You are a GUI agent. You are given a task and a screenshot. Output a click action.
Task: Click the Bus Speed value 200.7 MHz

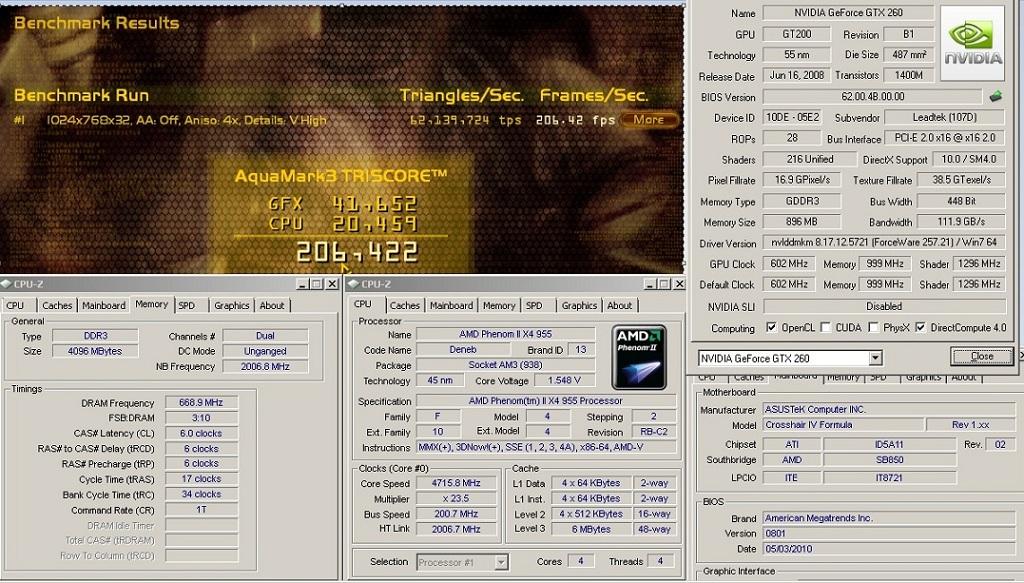click(x=456, y=514)
